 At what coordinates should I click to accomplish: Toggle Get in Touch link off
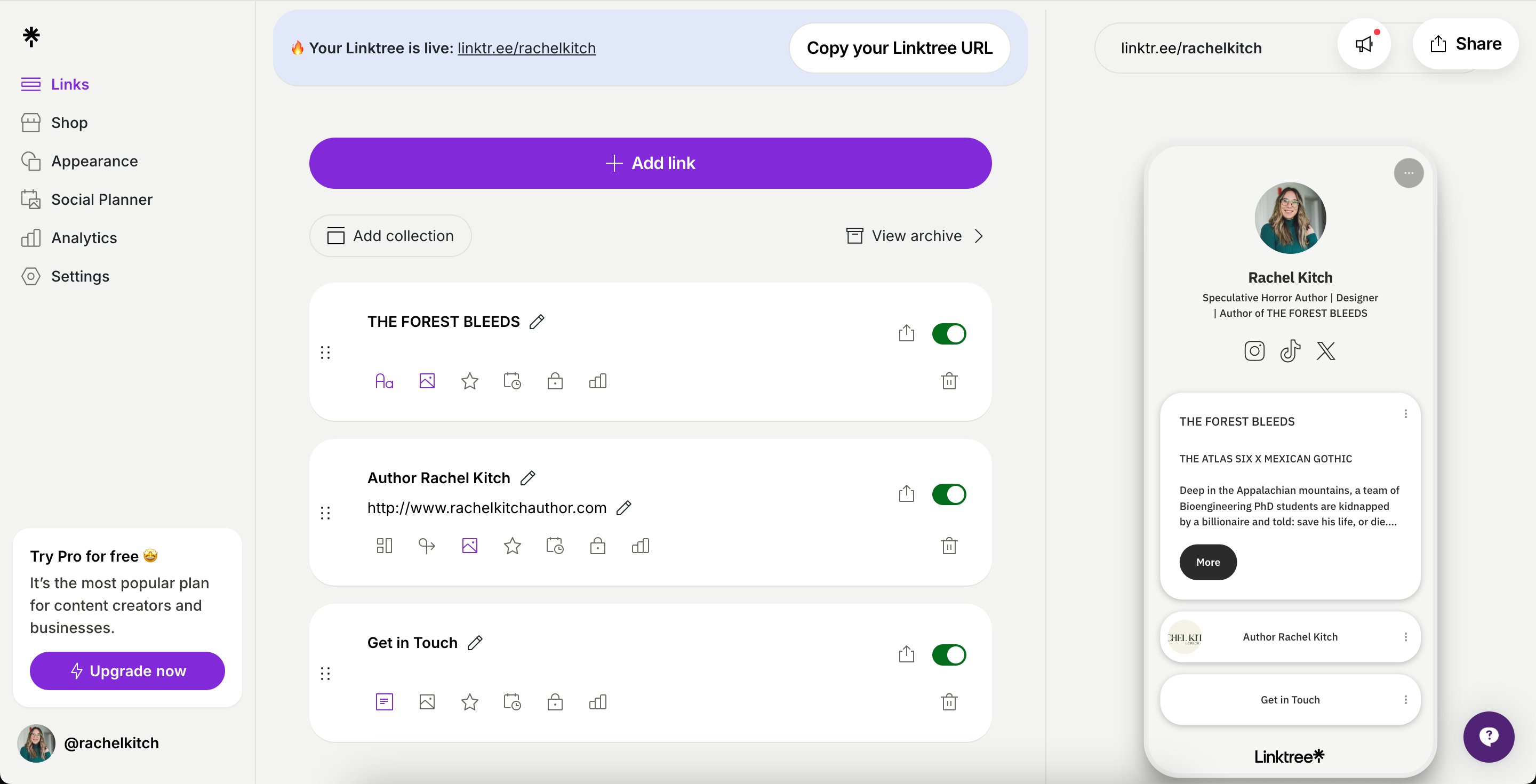click(949, 654)
